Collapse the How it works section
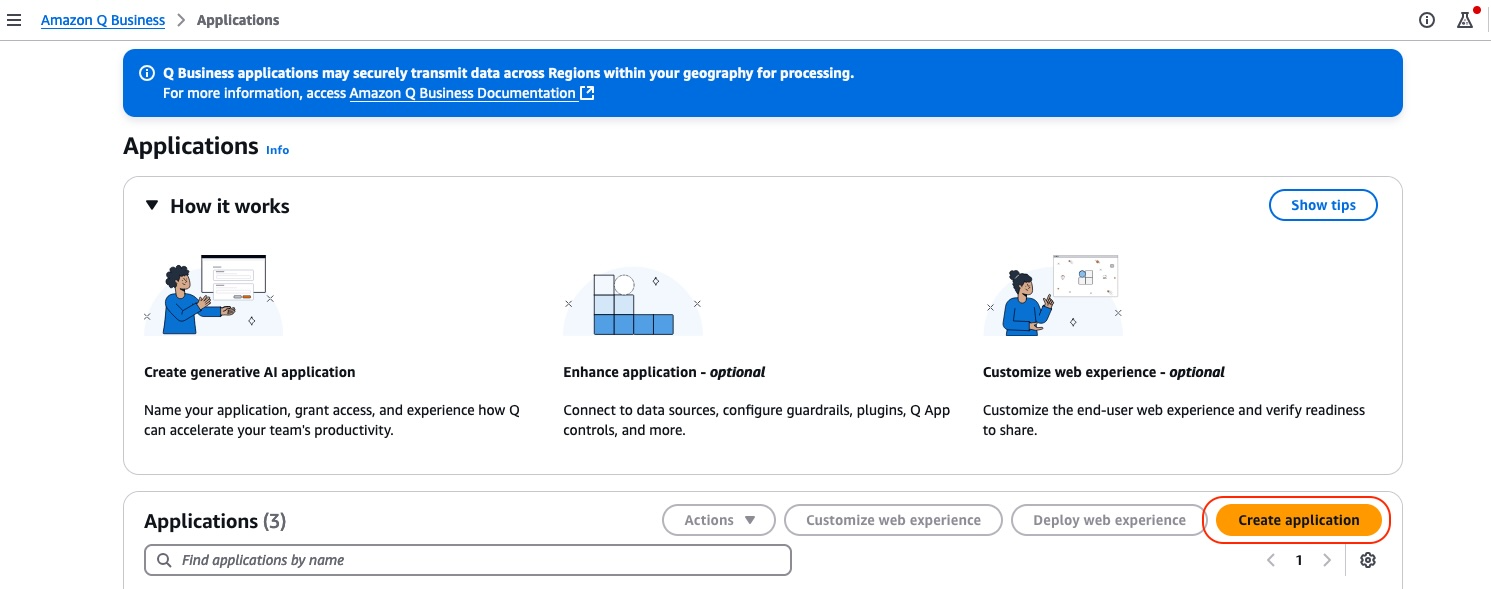 click(152, 205)
